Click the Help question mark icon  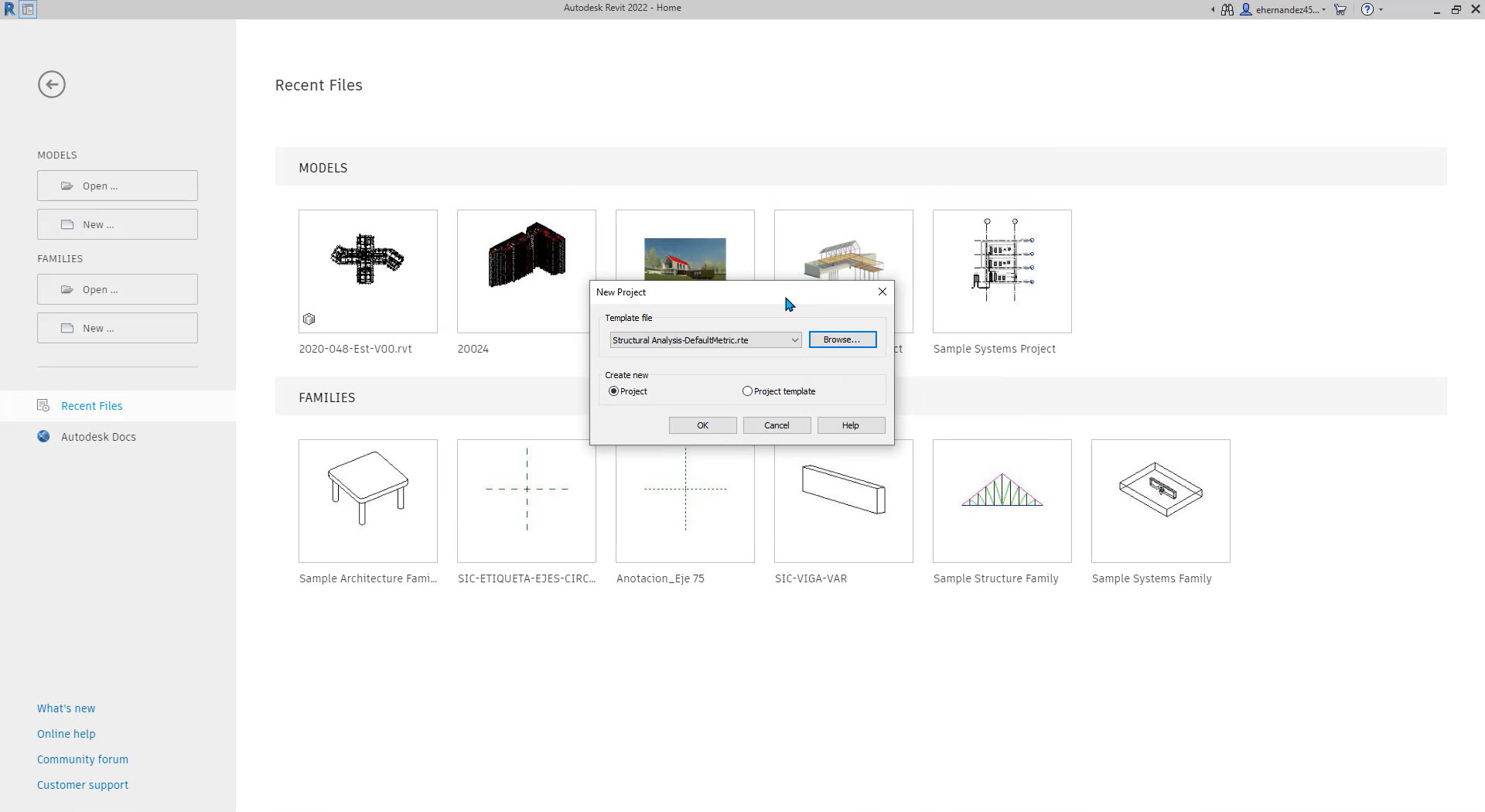click(x=1367, y=10)
